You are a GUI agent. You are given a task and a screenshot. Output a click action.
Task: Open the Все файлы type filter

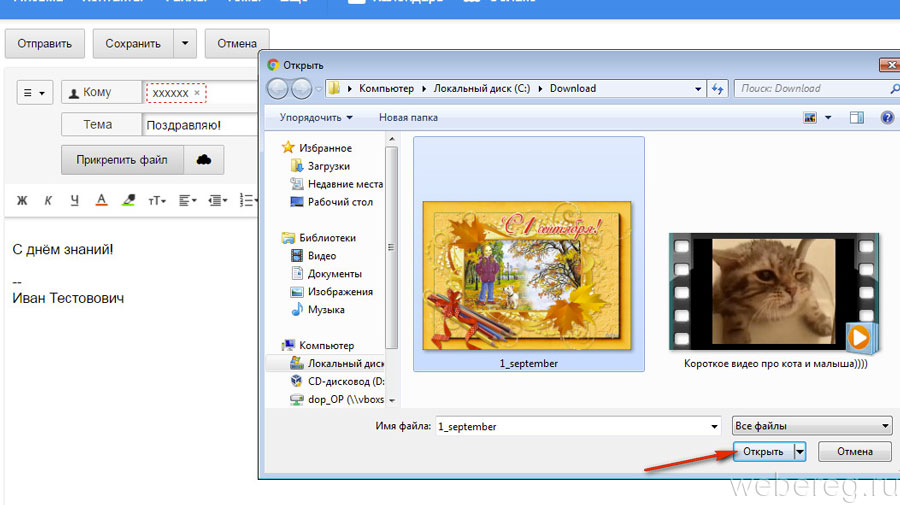(x=812, y=426)
